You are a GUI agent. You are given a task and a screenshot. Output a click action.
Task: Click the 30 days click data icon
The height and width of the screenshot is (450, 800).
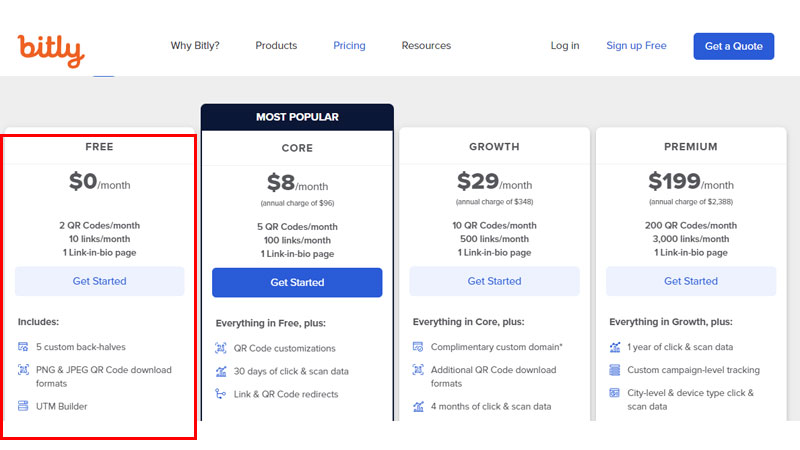(x=220, y=371)
